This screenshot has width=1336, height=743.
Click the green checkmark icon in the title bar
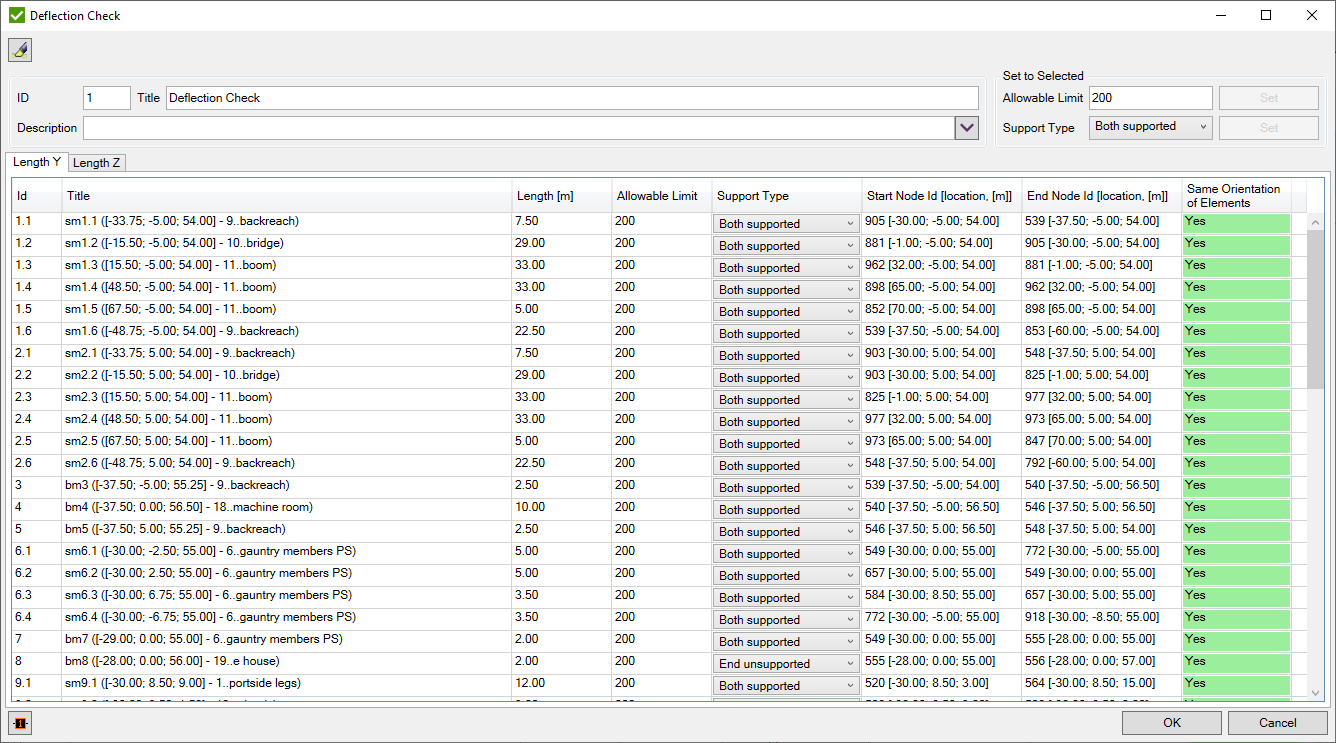coord(16,16)
